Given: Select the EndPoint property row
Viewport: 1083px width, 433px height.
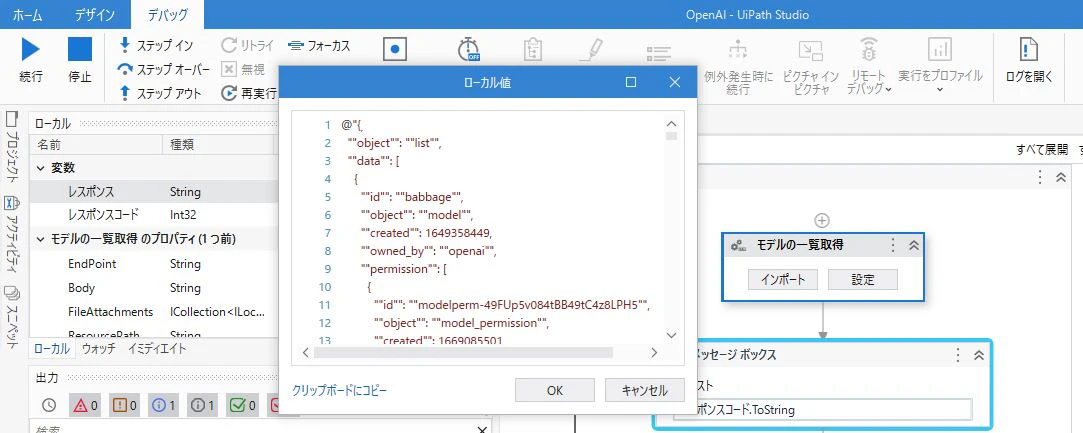Looking at the screenshot, I should tap(155, 264).
